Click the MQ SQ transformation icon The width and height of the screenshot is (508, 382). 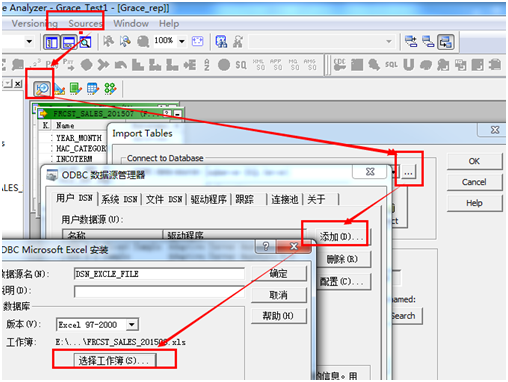pos(293,64)
